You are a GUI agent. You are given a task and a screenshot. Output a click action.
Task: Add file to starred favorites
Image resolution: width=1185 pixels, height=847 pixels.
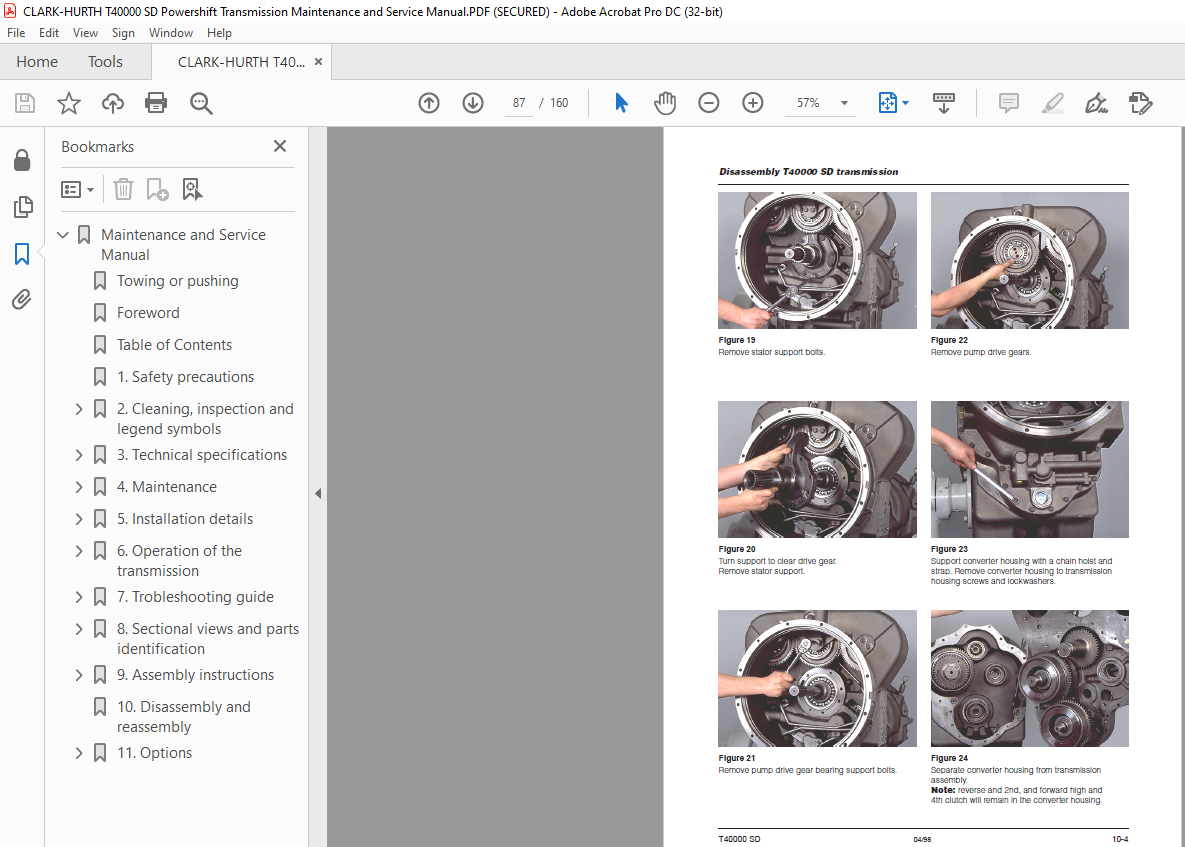(69, 103)
